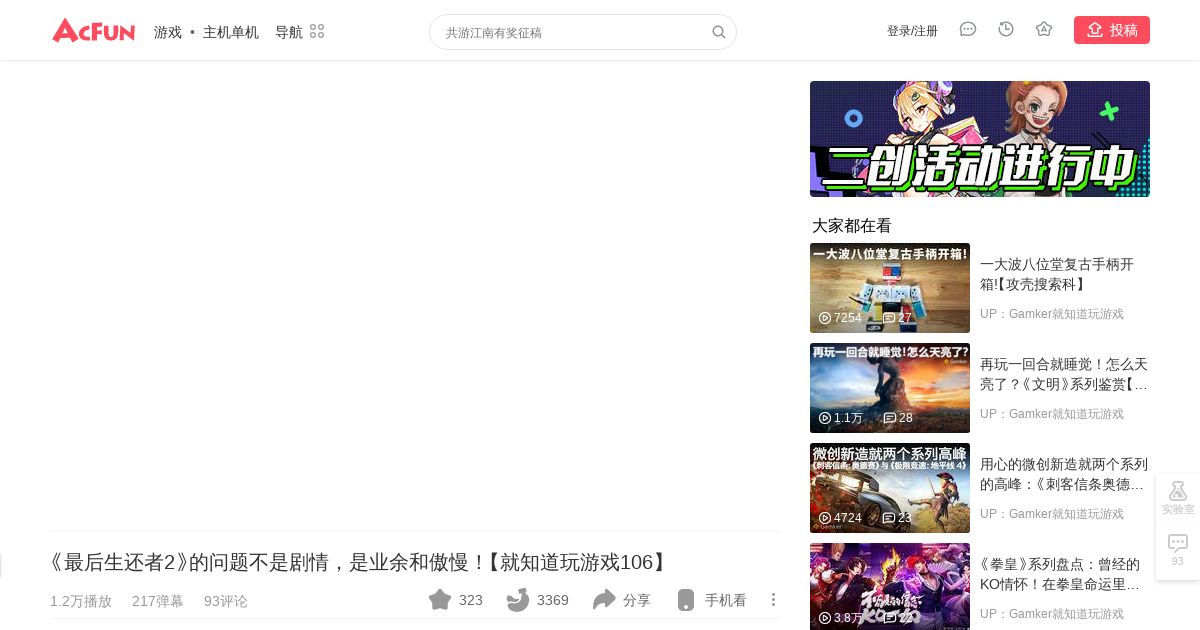
Task: Open the more options three-dot menu
Action: click(x=773, y=600)
